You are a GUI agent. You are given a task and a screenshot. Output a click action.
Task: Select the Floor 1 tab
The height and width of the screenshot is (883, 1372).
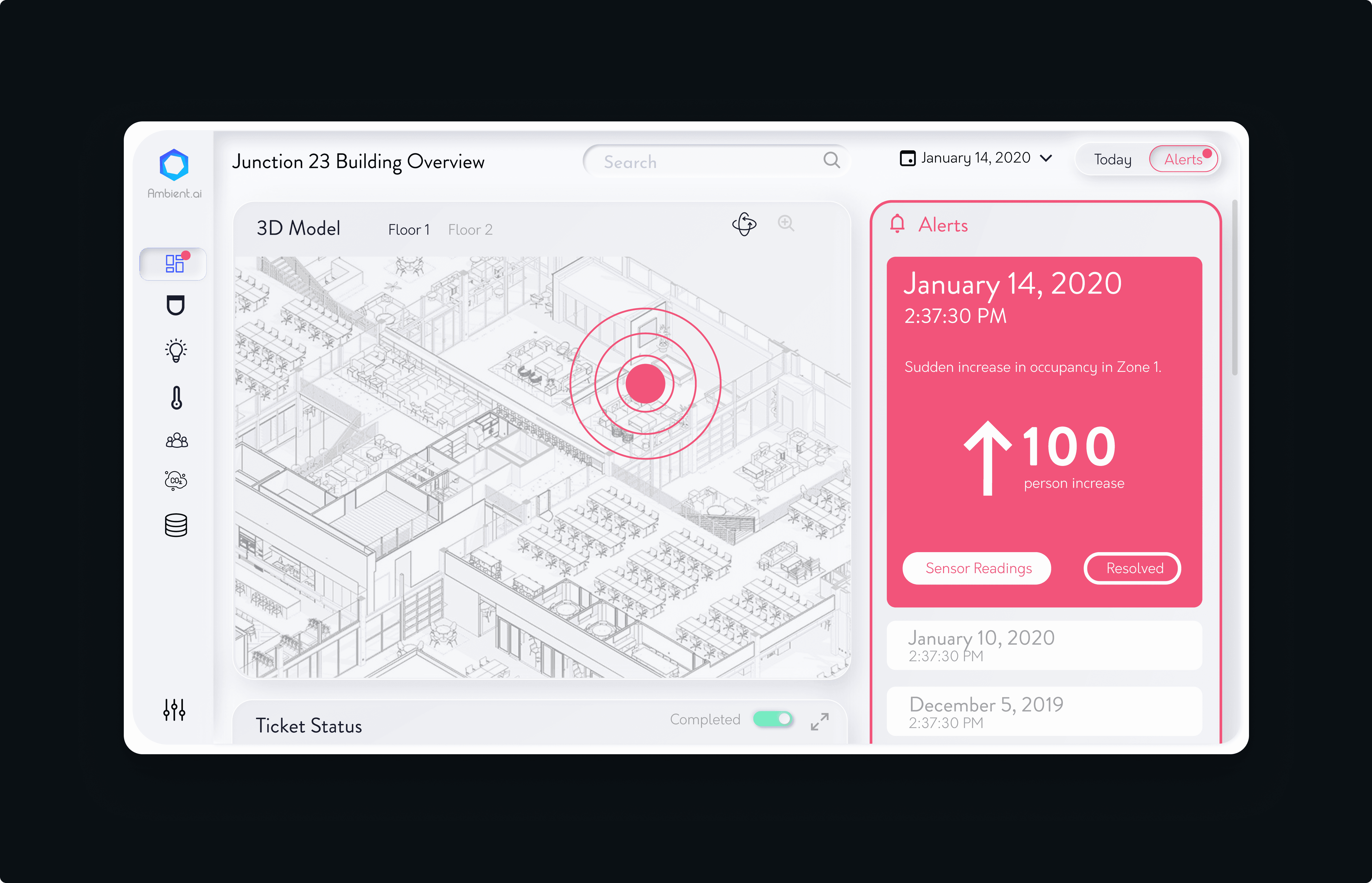point(408,230)
